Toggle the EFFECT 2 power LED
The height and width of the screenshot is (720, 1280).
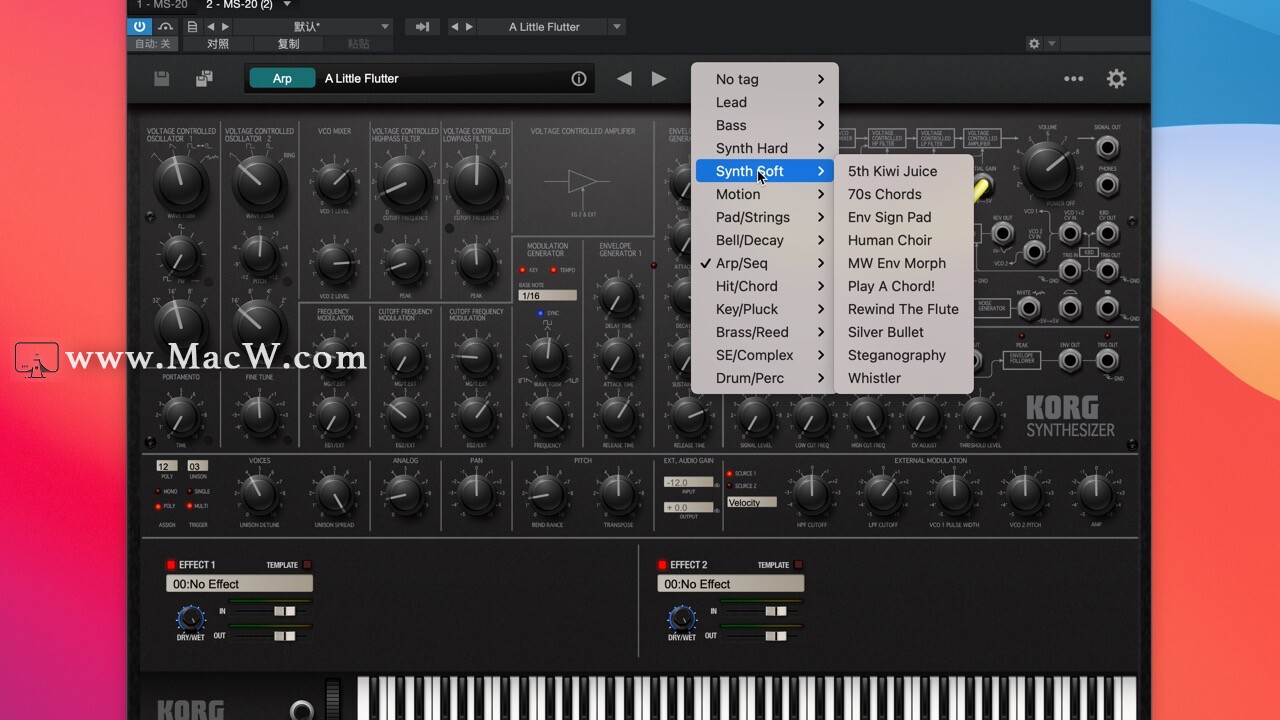(x=662, y=565)
